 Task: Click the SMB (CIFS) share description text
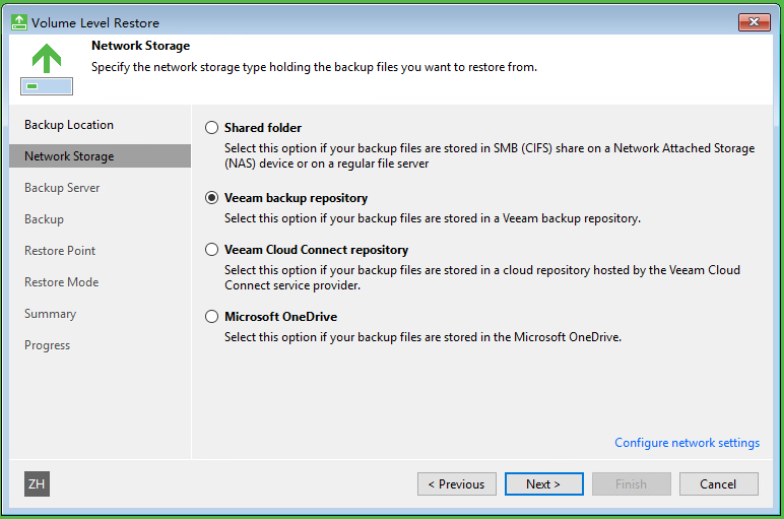[490, 156]
